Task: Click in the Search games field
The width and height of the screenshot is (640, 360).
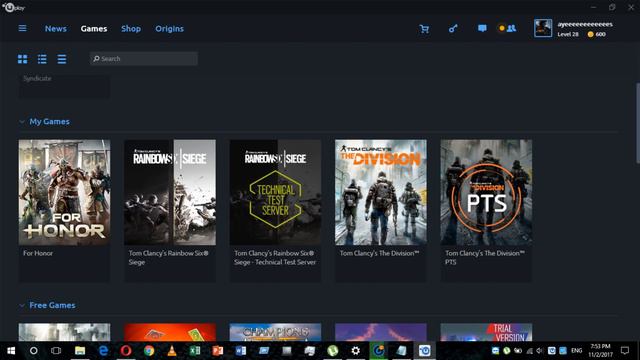Action: click(x=144, y=59)
